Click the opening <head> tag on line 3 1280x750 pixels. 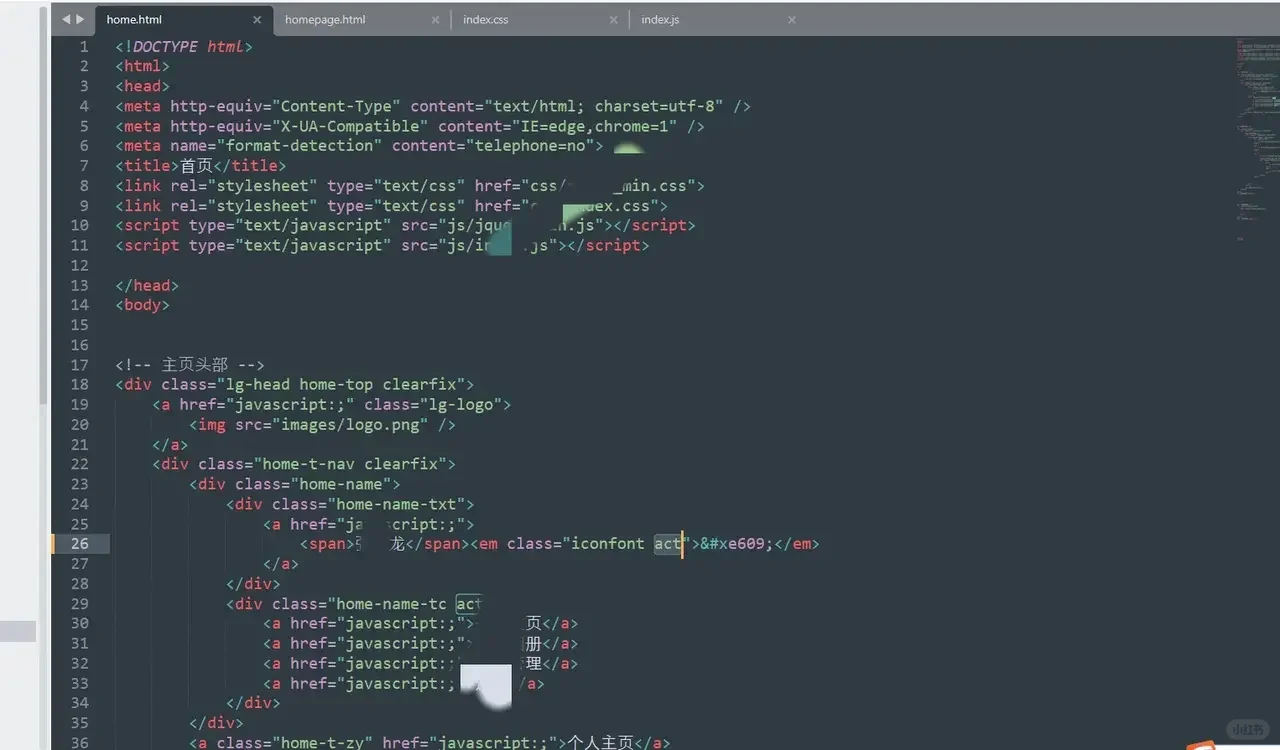[x=143, y=87]
